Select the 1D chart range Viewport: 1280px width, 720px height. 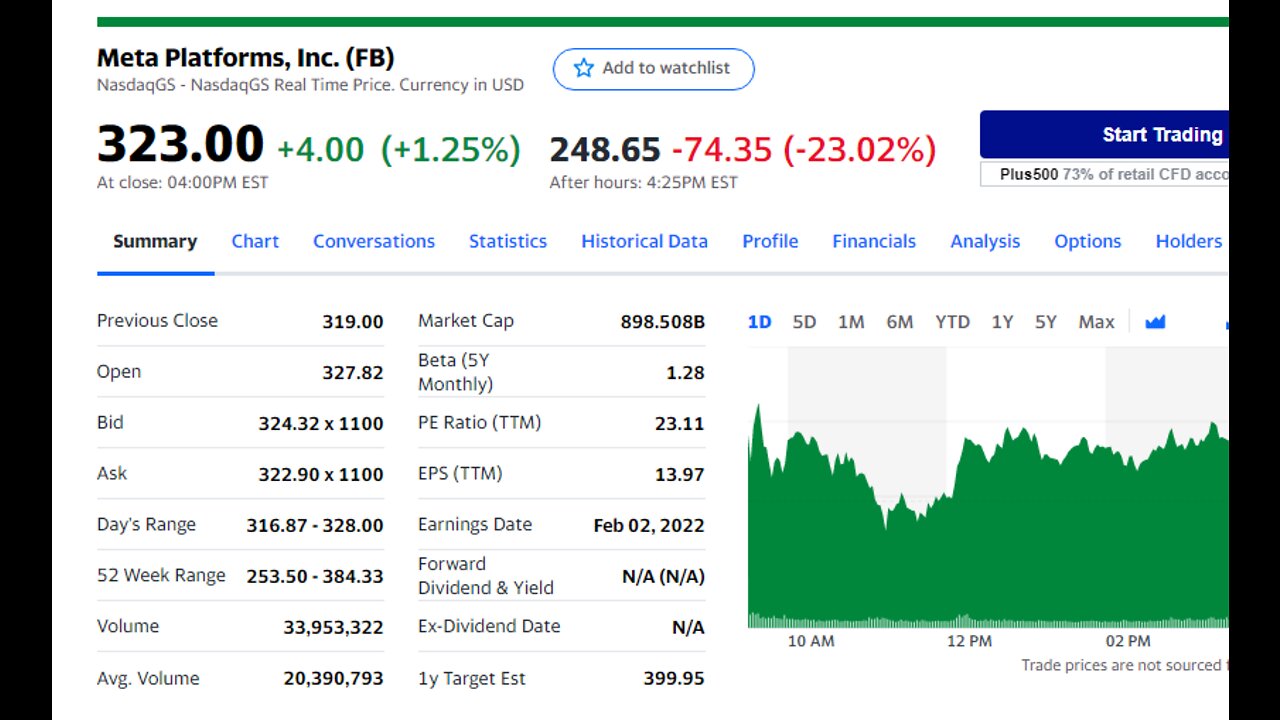point(760,322)
